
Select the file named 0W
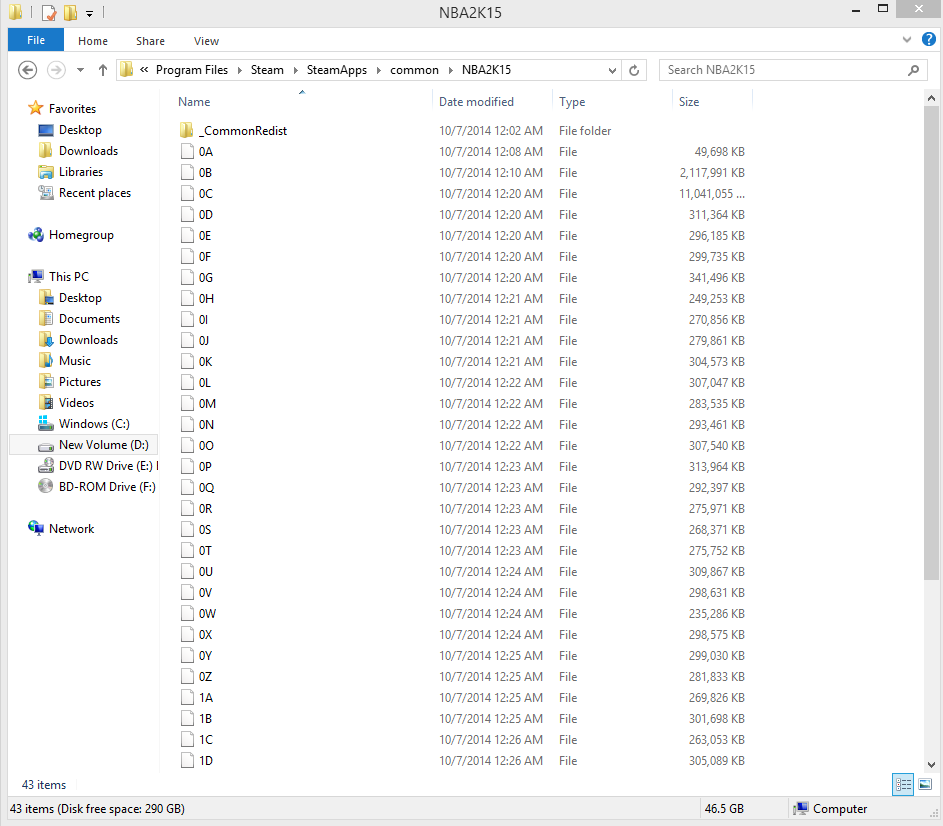coord(207,614)
